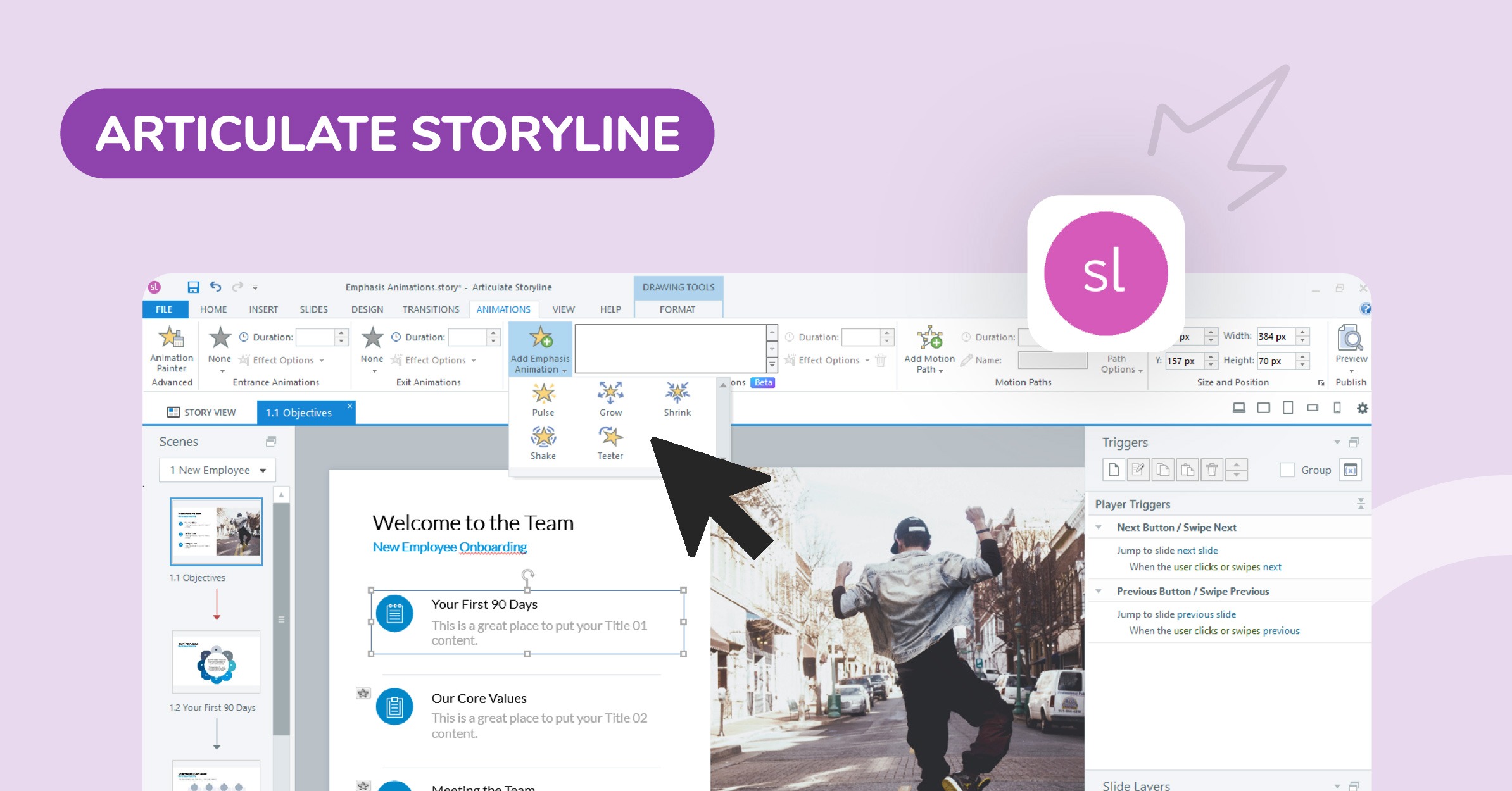1512x791 pixels.
Task: Click the Add Motion Path button
Action: coord(929,349)
